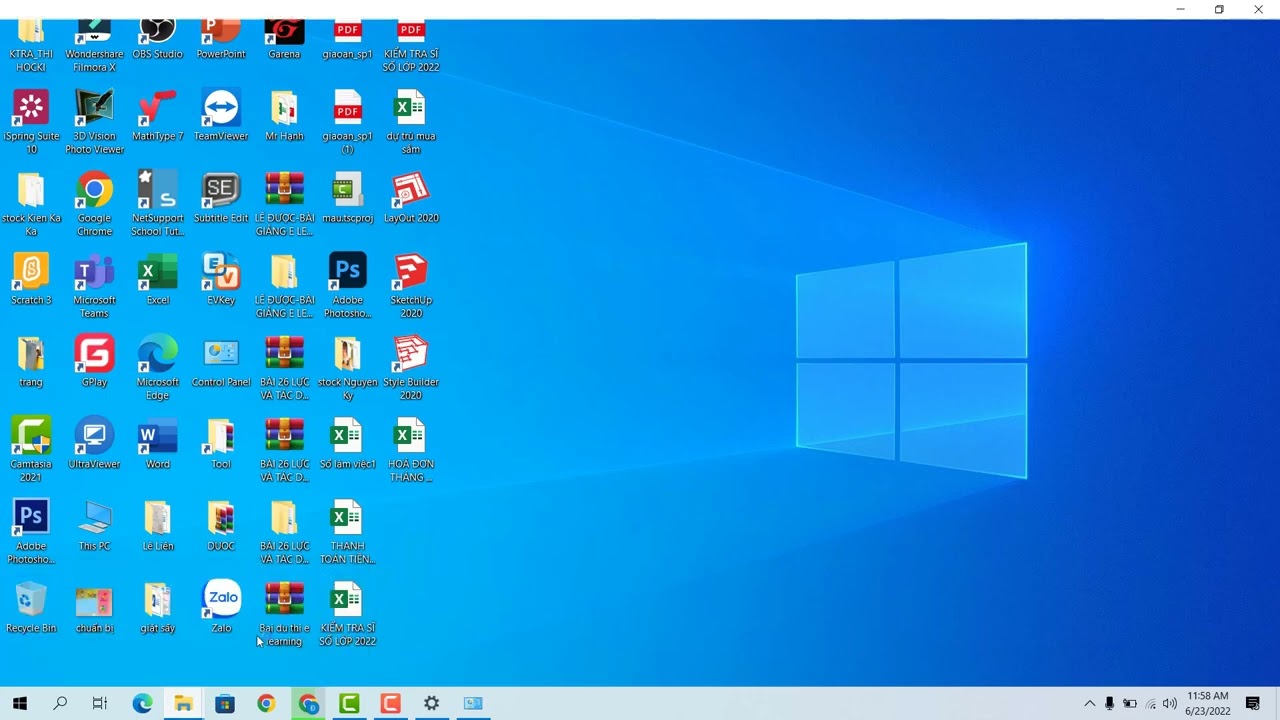Select the Recycle Bin icon
This screenshot has width=1280, height=720.
click(31, 607)
